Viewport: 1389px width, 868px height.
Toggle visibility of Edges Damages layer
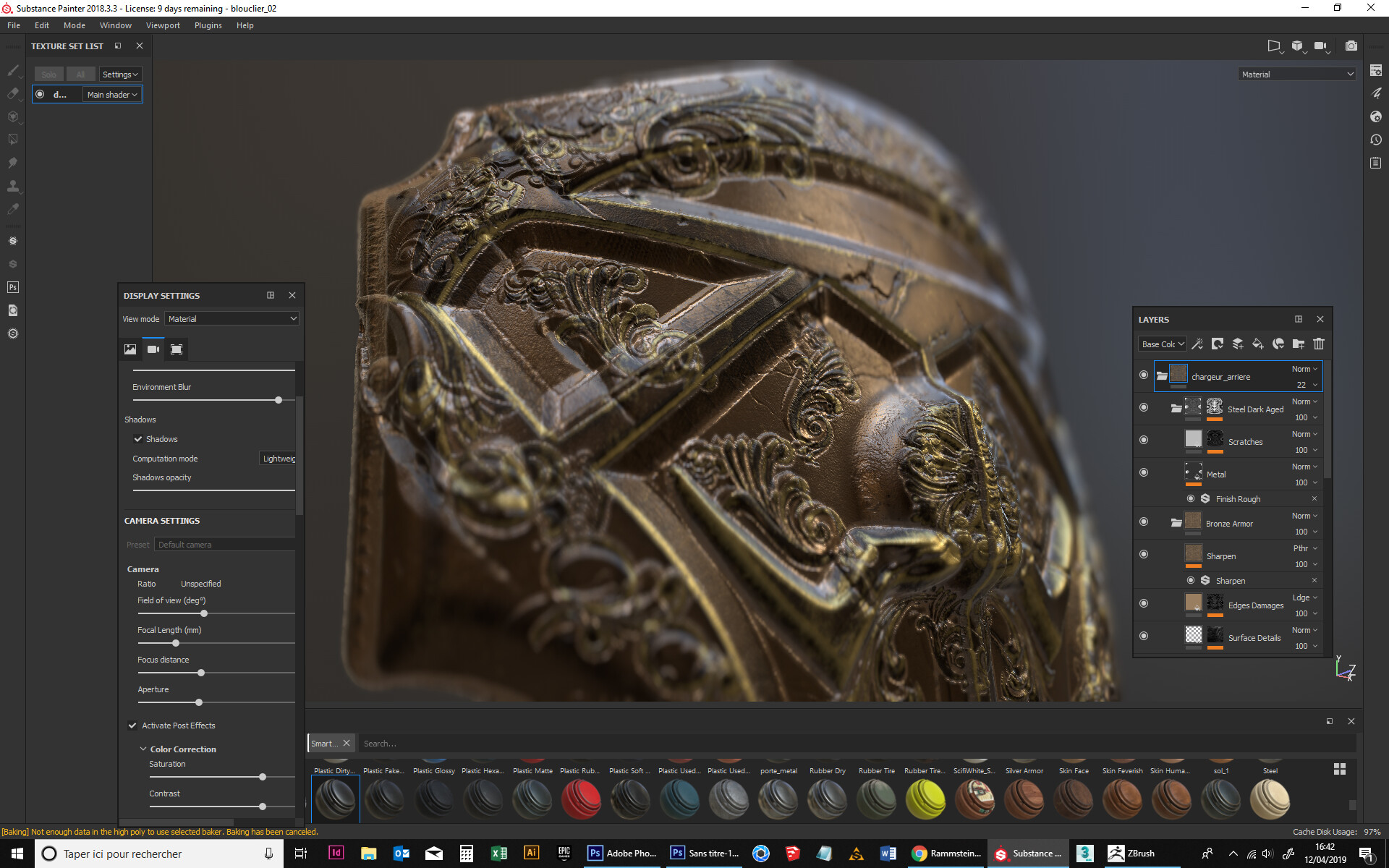(x=1144, y=603)
